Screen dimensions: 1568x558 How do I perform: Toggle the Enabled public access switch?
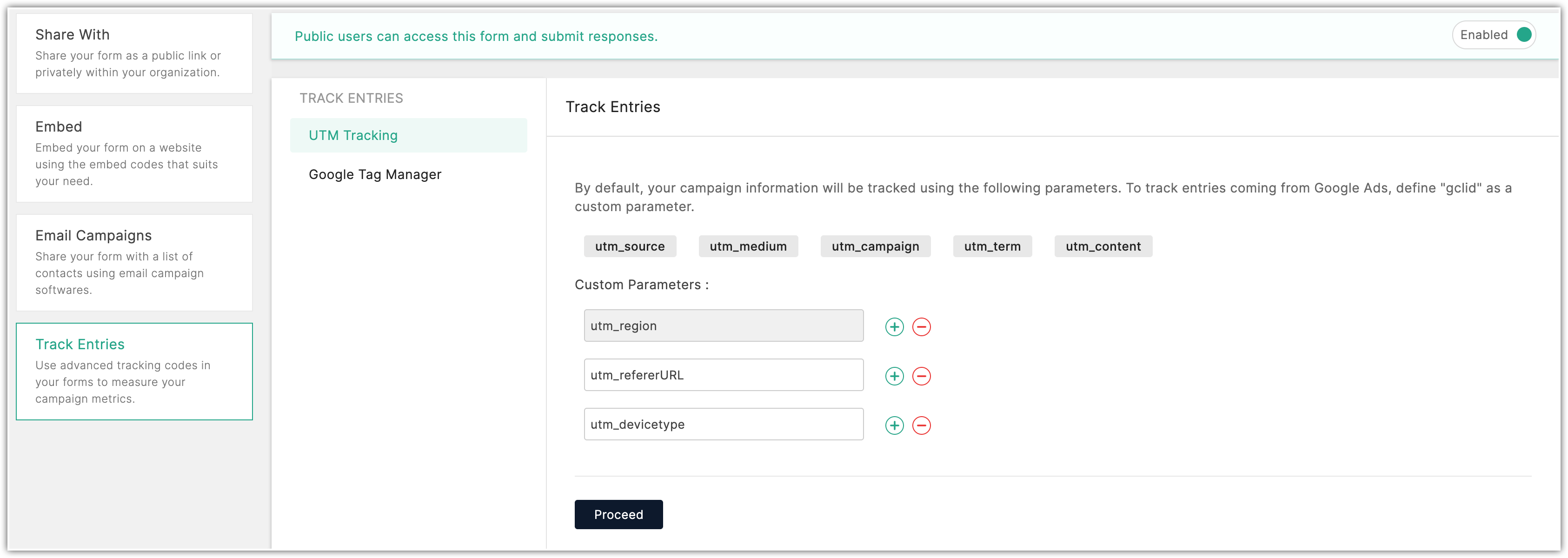coord(1523,35)
